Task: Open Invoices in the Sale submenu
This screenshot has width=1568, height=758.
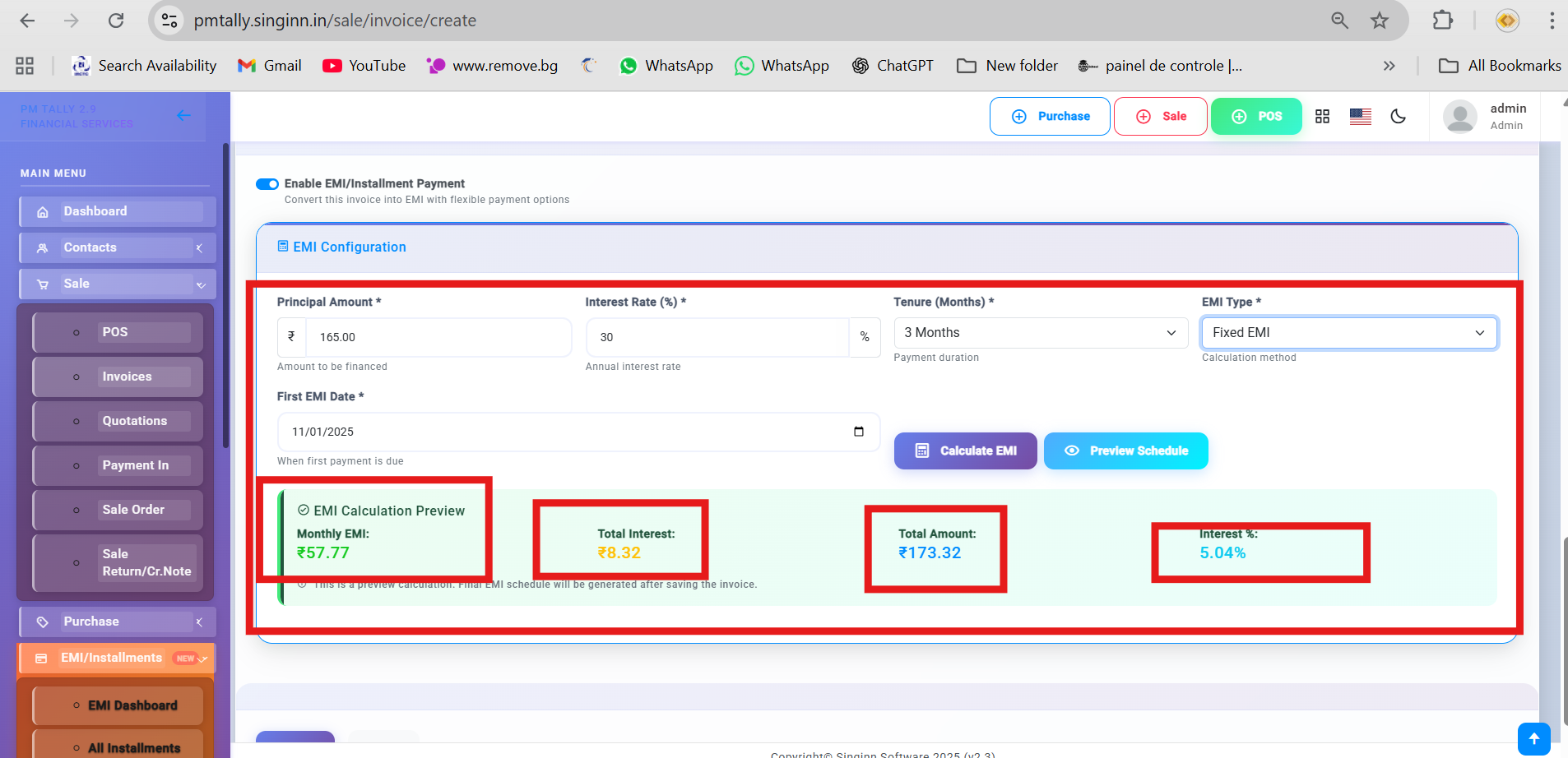Action: coord(127,377)
